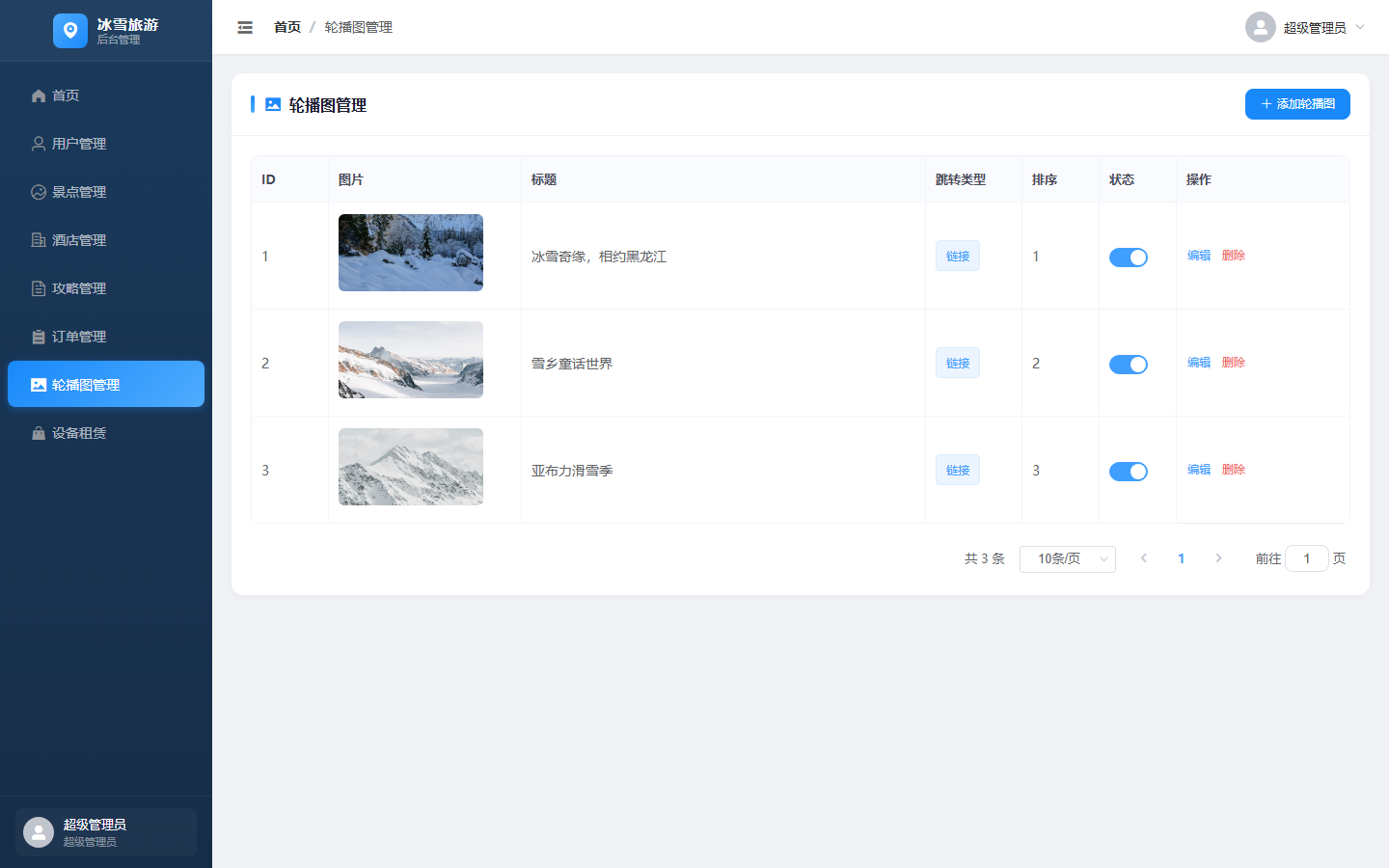Screen dimensions: 1389x868
Task: Open the thumbnail for 雪乡童话世界
Action: 411,360
